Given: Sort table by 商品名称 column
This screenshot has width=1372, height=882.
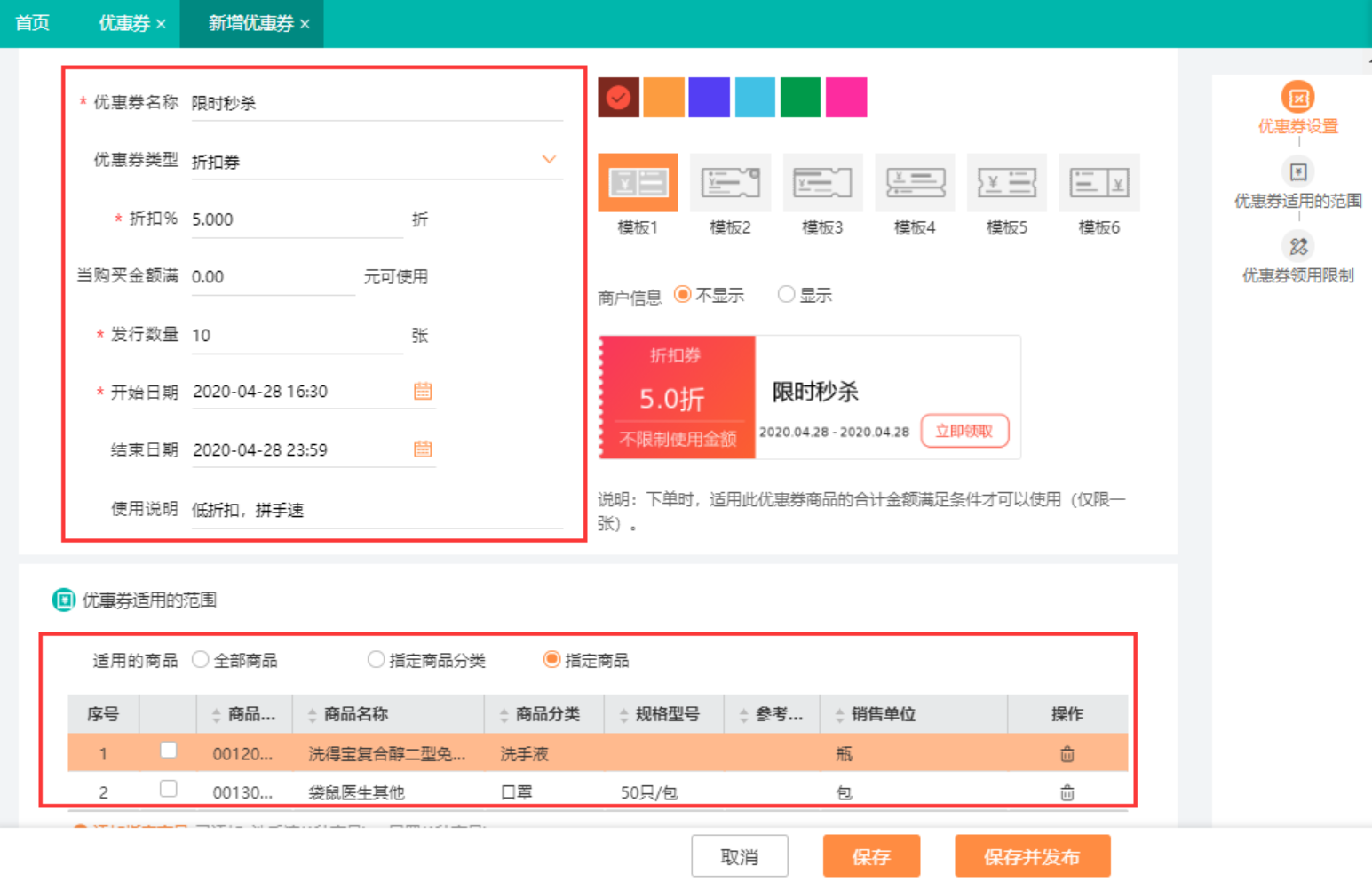Looking at the screenshot, I should 313,715.
